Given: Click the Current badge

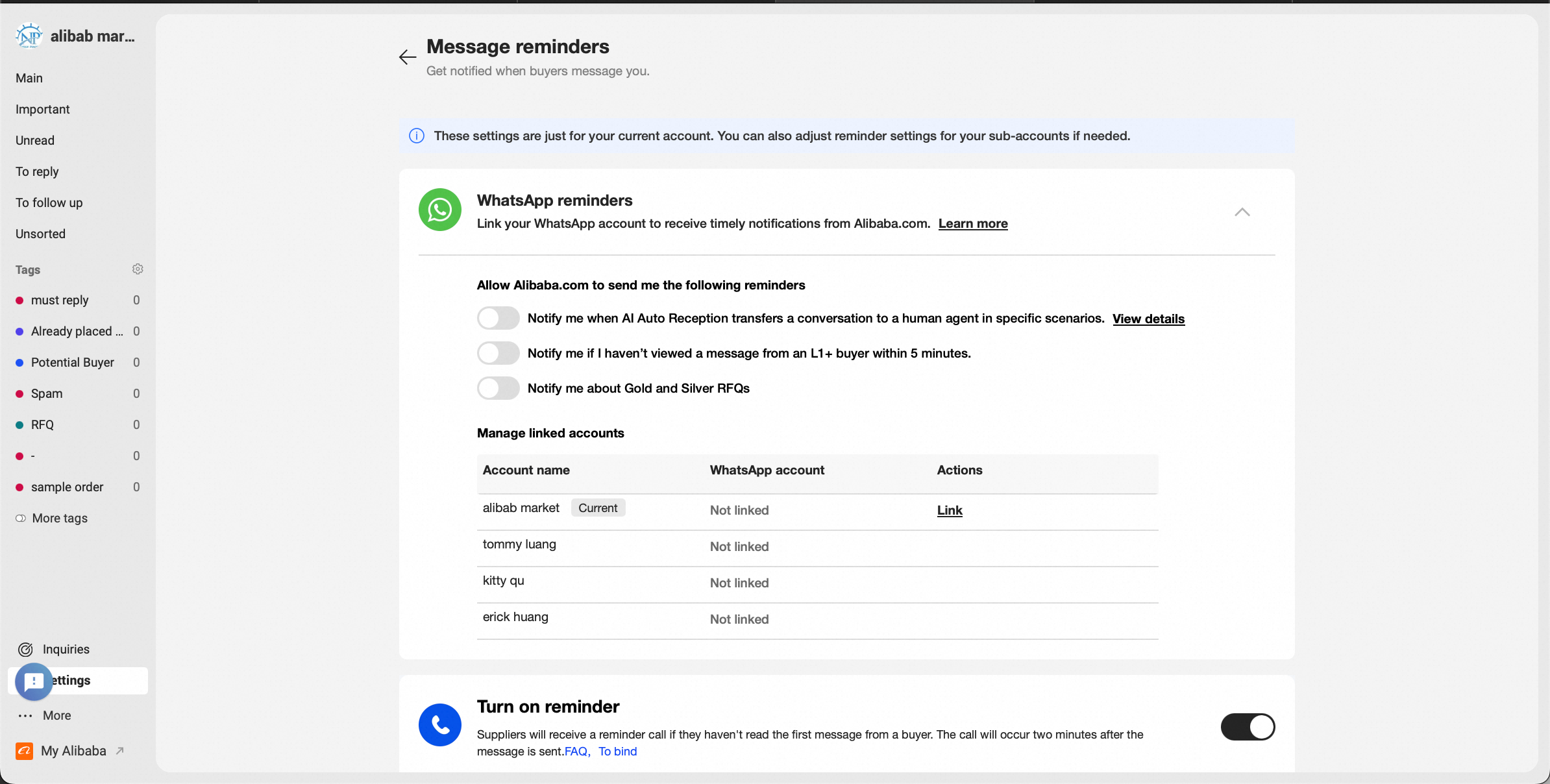Looking at the screenshot, I should point(598,508).
